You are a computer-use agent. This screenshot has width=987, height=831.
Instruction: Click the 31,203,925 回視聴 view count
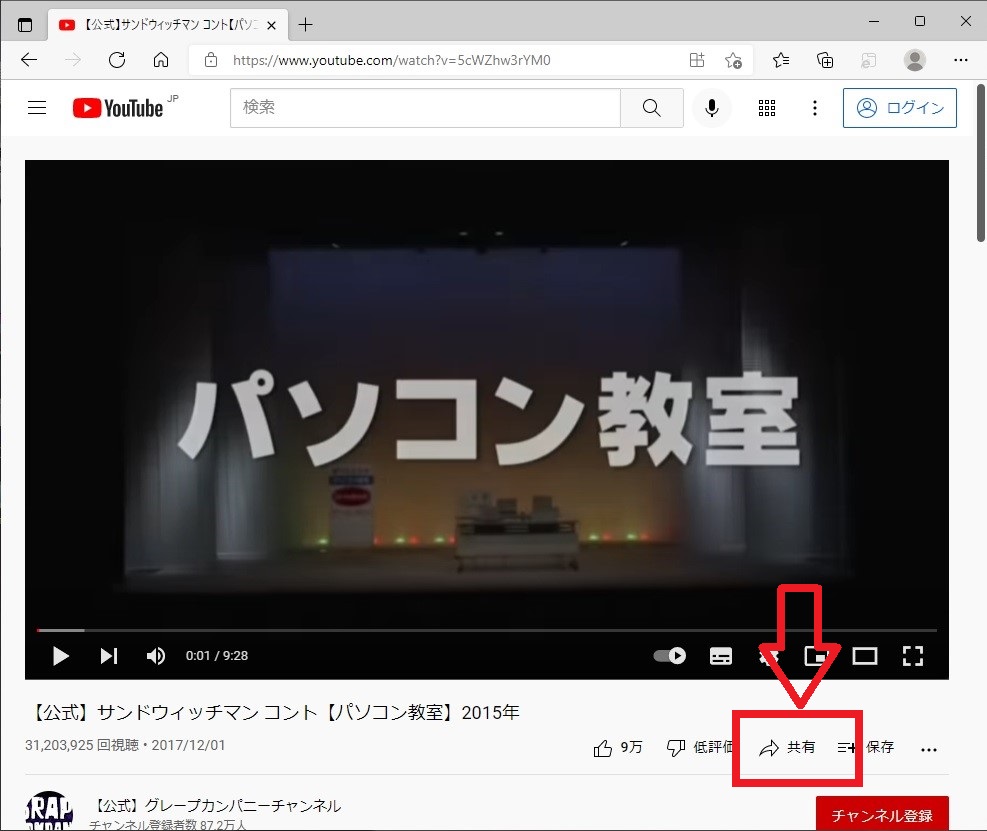pyautogui.click(x=82, y=745)
